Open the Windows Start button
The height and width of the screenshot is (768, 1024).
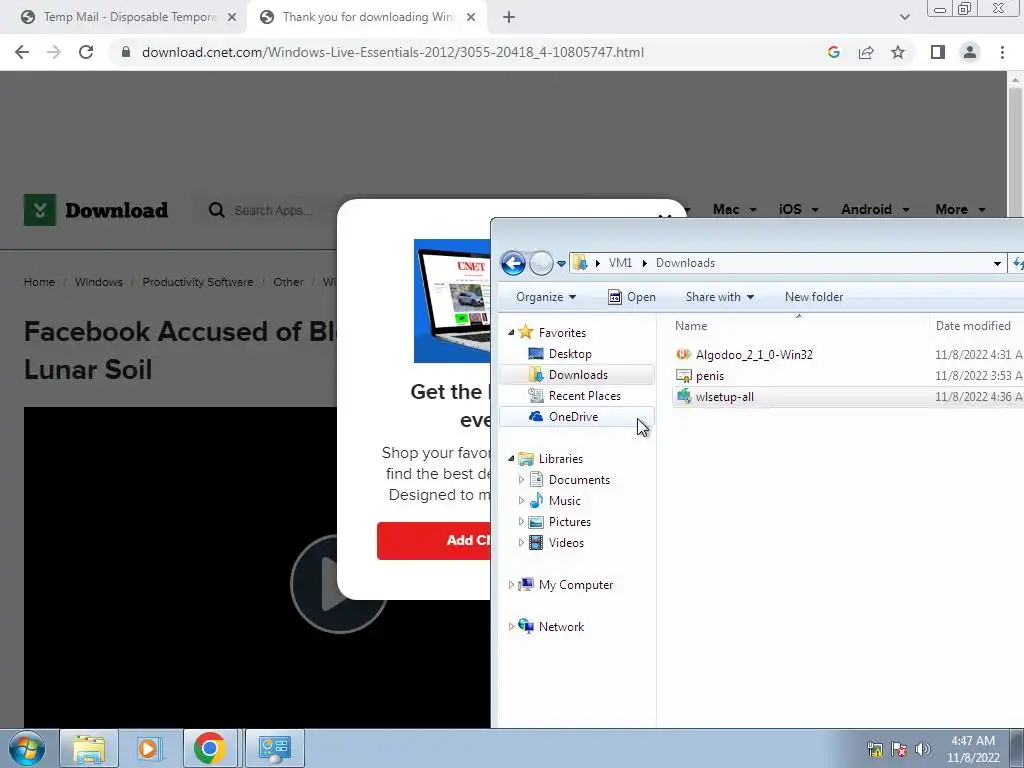click(x=27, y=748)
